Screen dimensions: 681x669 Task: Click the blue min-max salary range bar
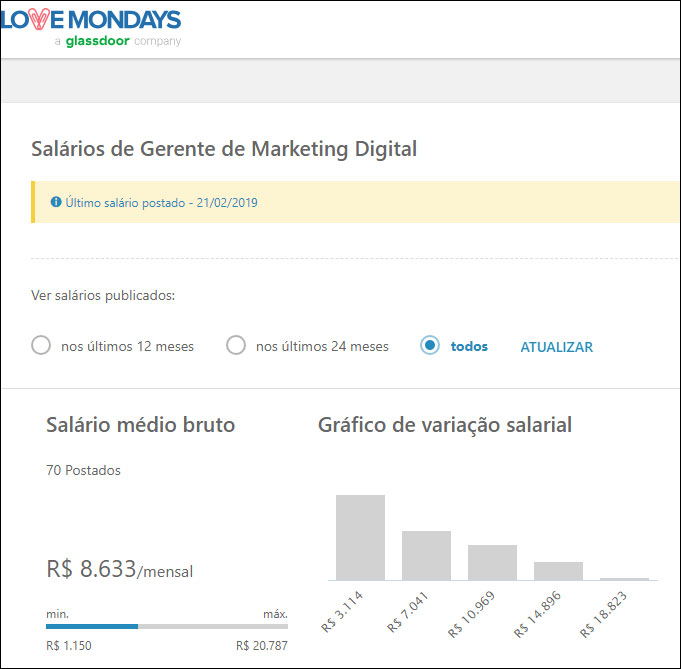(92, 626)
